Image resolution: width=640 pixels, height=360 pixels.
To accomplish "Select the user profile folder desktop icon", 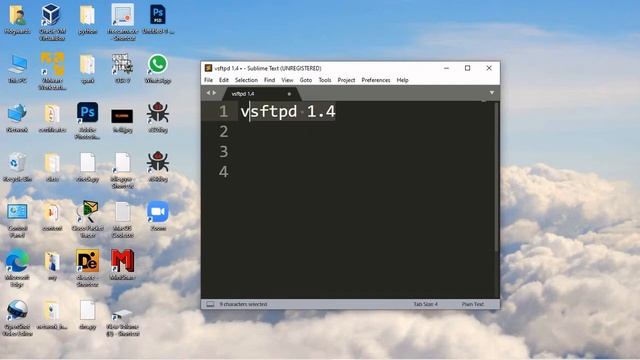I will click(17, 20).
